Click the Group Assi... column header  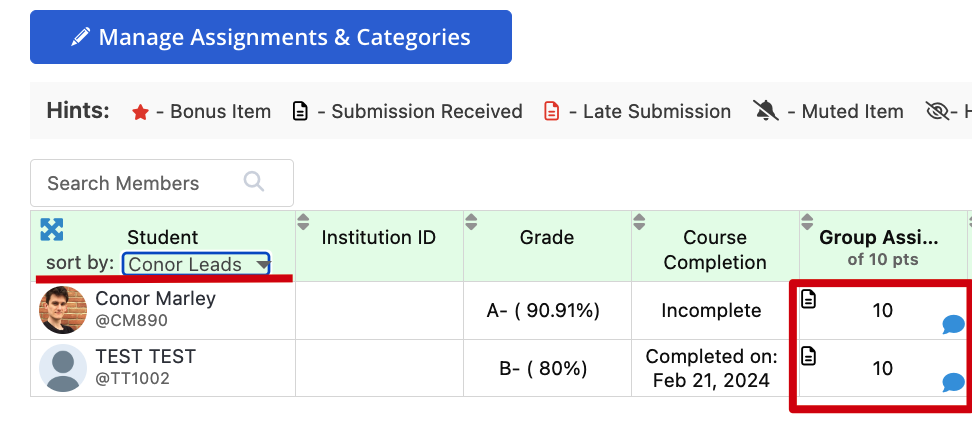tap(878, 238)
